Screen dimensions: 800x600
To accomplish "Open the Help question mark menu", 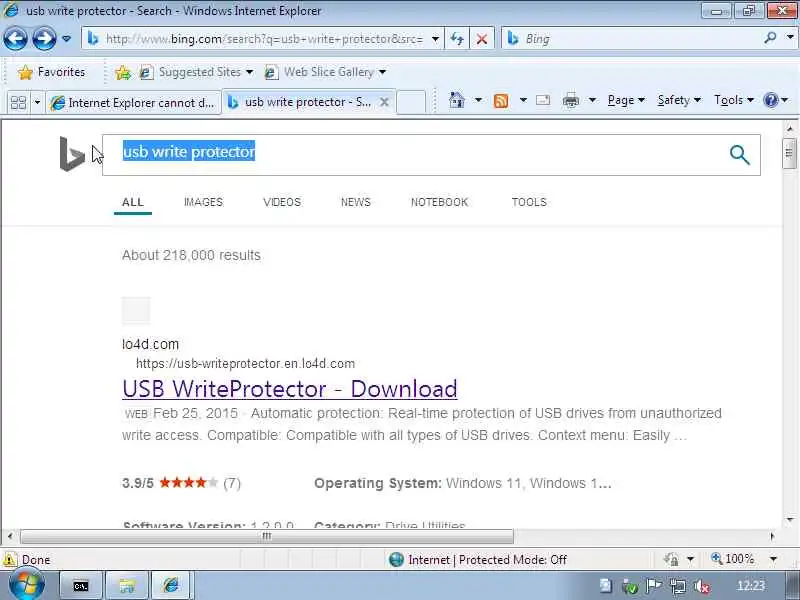I will point(776,100).
